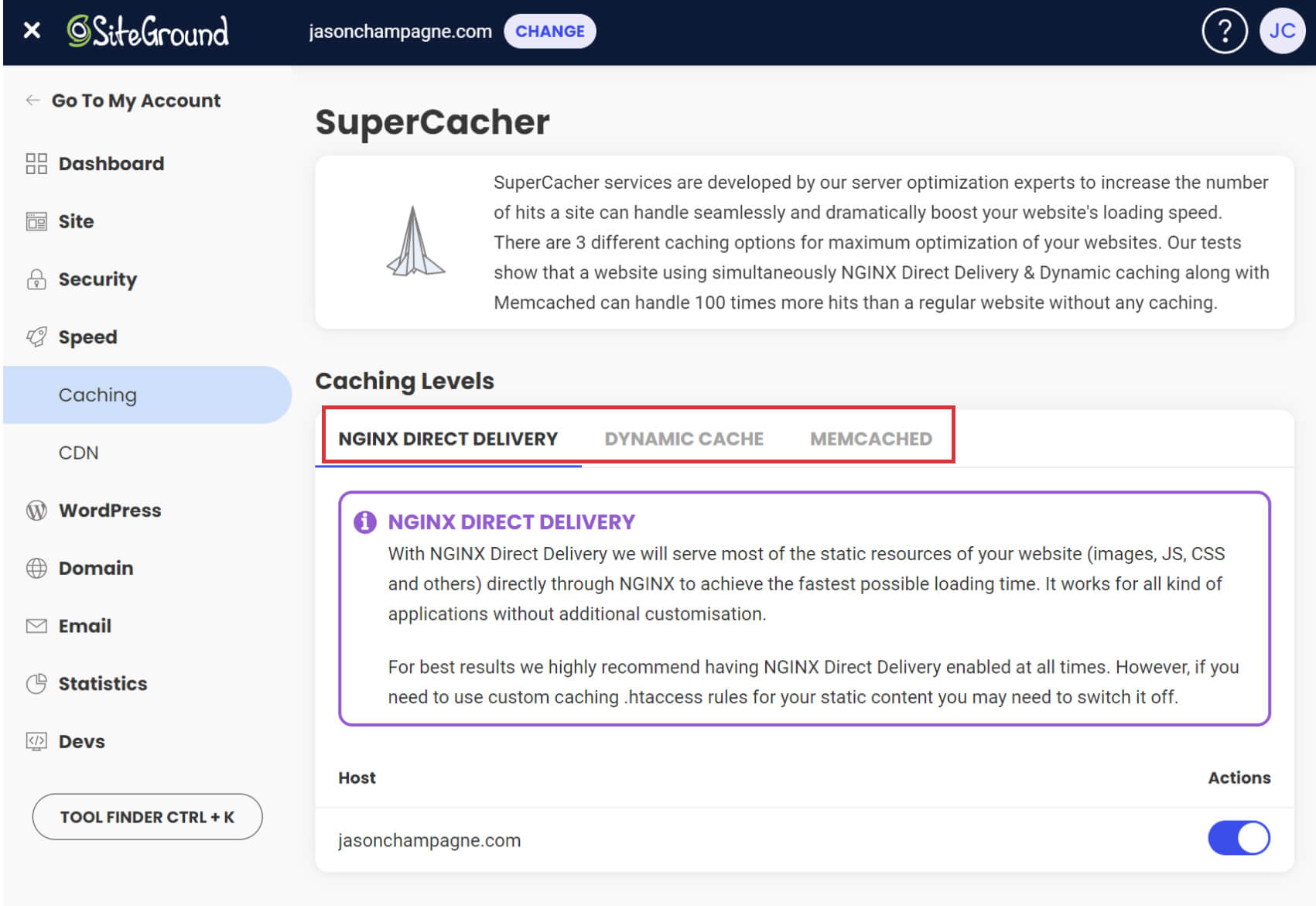Viewport: 1316px width, 906px height.
Task: Expand the Site menu section
Action: coord(76,221)
